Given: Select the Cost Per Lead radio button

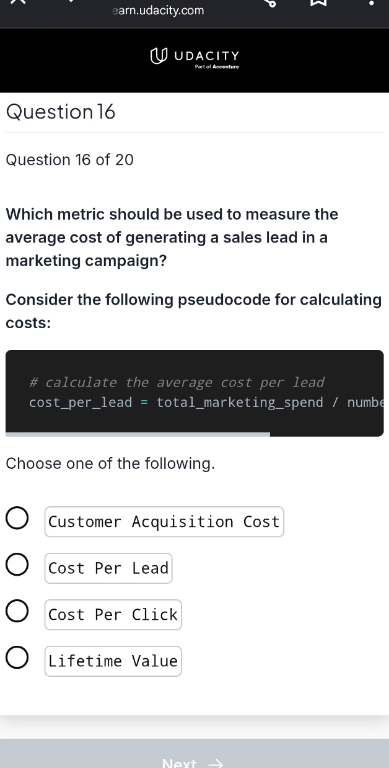Looking at the screenshot, I should (17, 565).
